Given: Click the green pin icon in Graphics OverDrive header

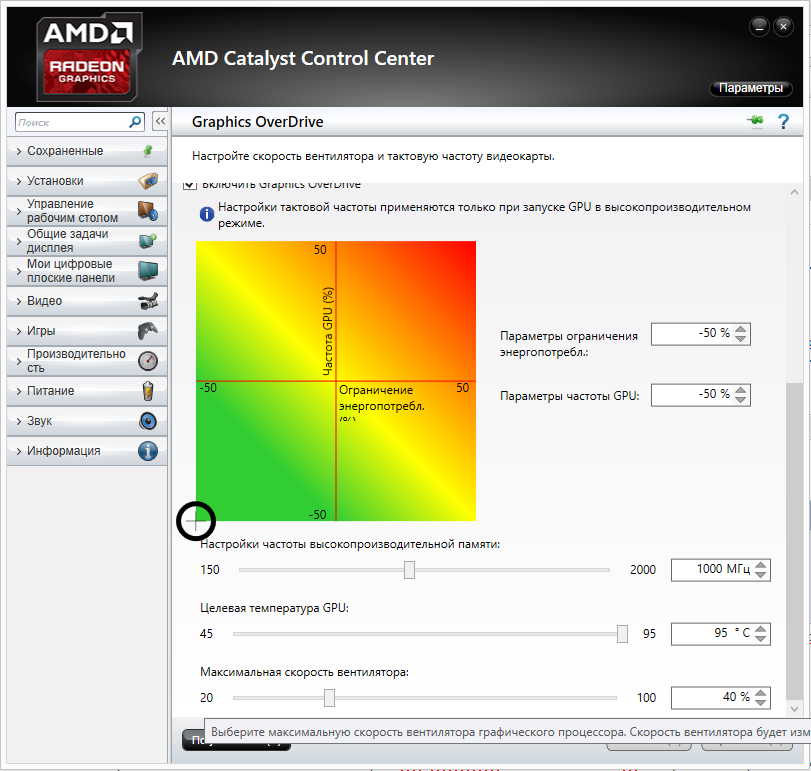Looking at the screenshot, I should (x=756, y=121).
